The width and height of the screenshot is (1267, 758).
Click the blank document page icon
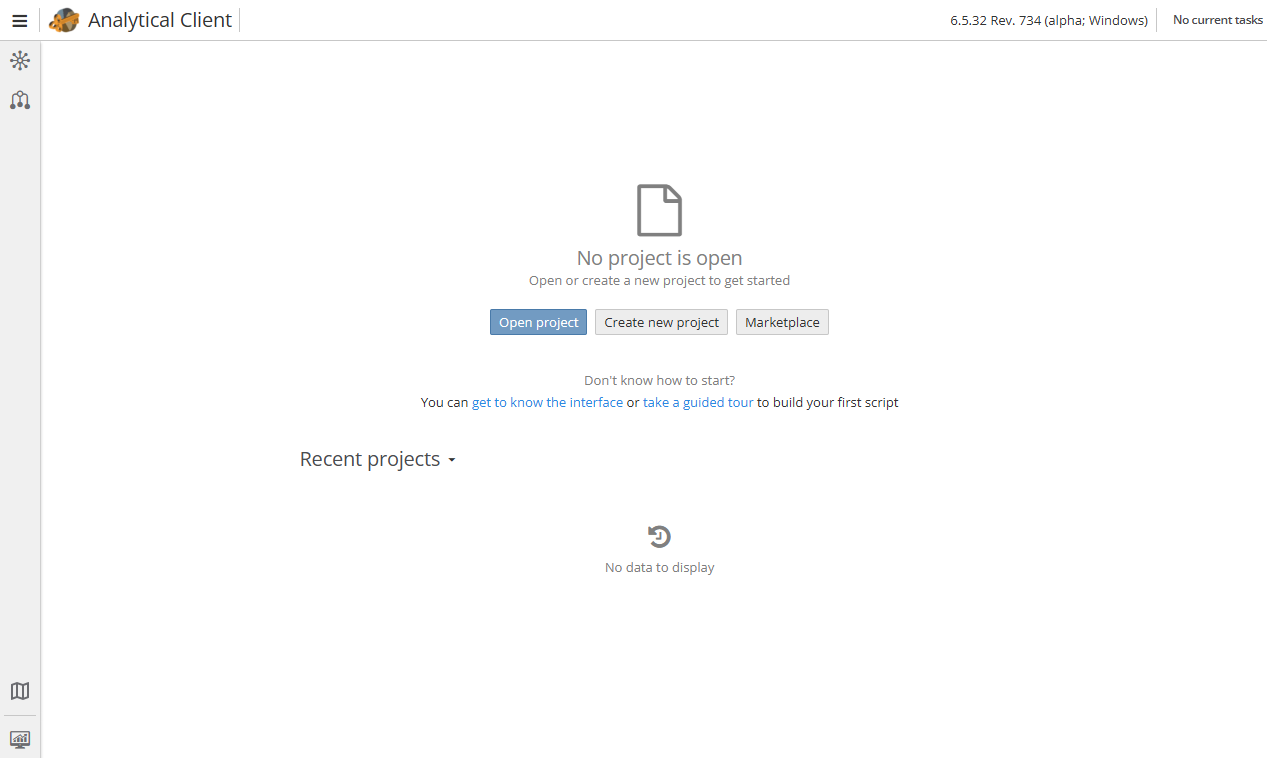click(x=659, y=210)
